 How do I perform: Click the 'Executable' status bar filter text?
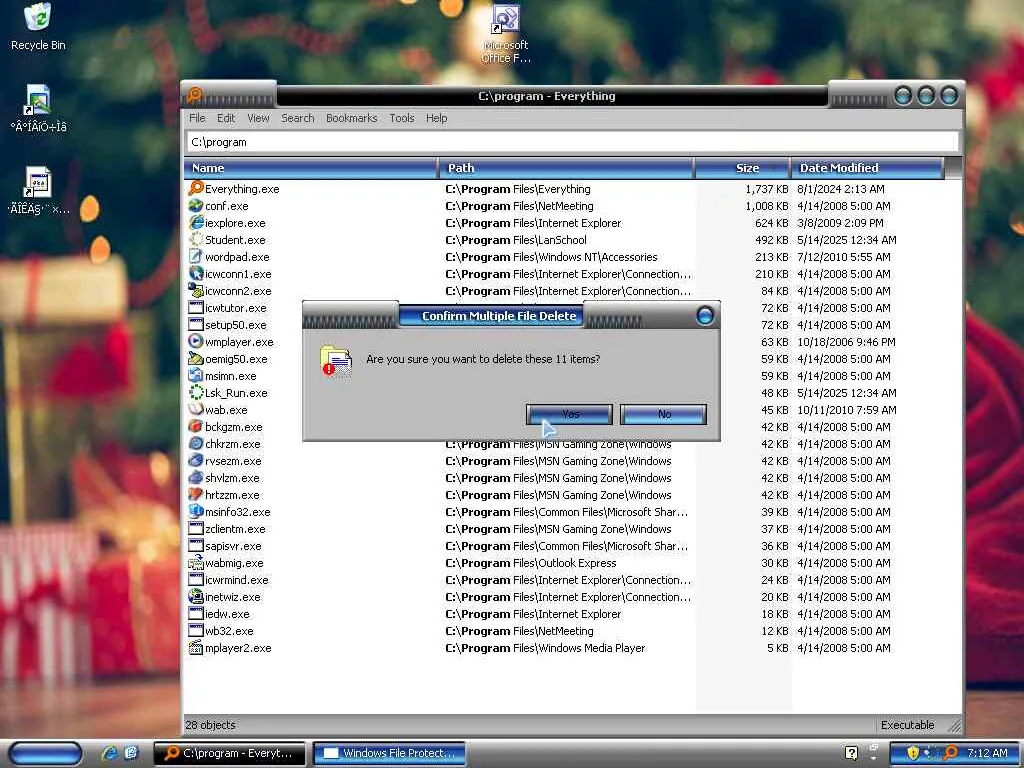point(907,725)
